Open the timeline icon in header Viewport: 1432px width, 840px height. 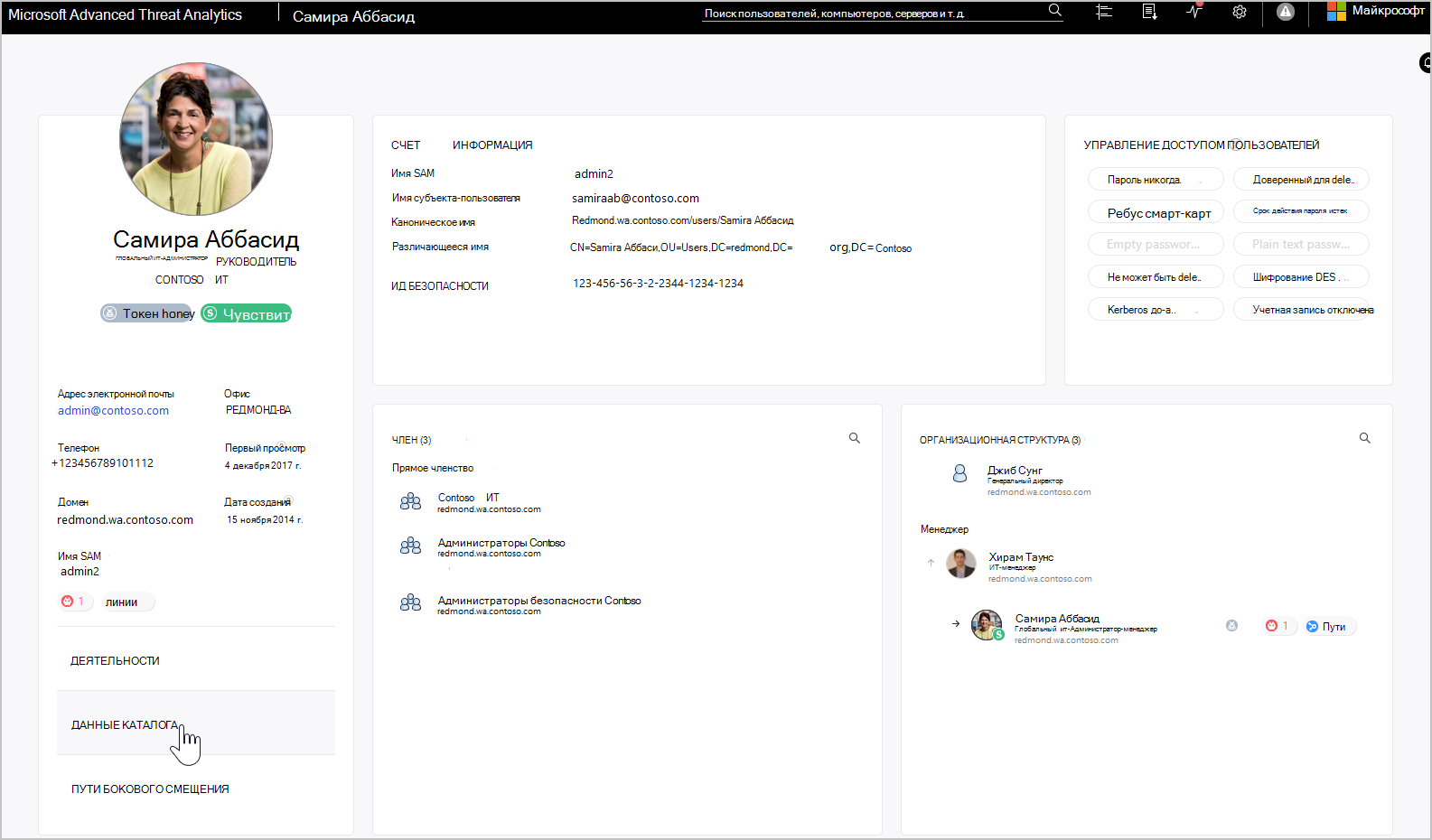1103,12
